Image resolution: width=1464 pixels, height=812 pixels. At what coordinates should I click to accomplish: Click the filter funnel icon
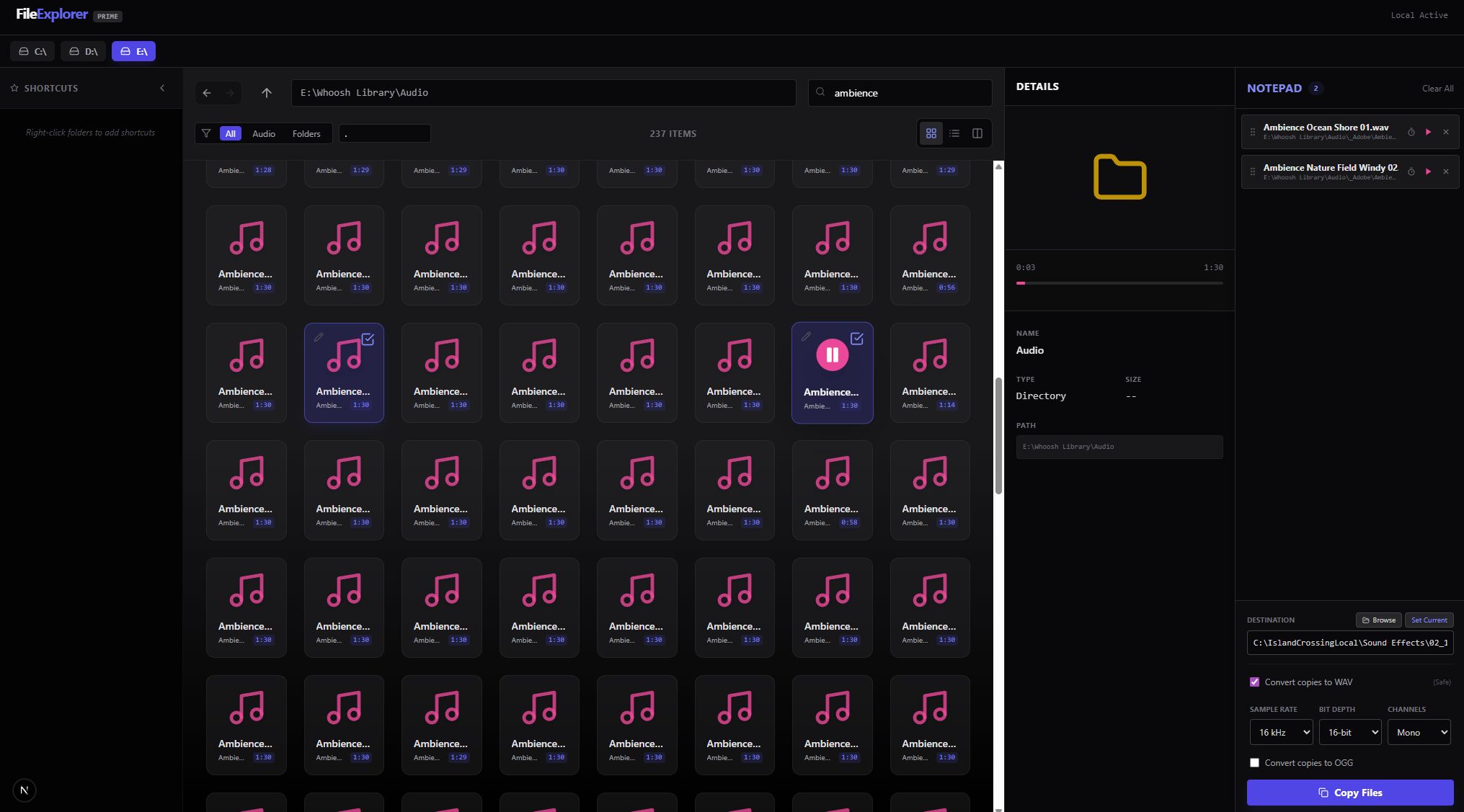pyautogui.click(x=206, y=133)
